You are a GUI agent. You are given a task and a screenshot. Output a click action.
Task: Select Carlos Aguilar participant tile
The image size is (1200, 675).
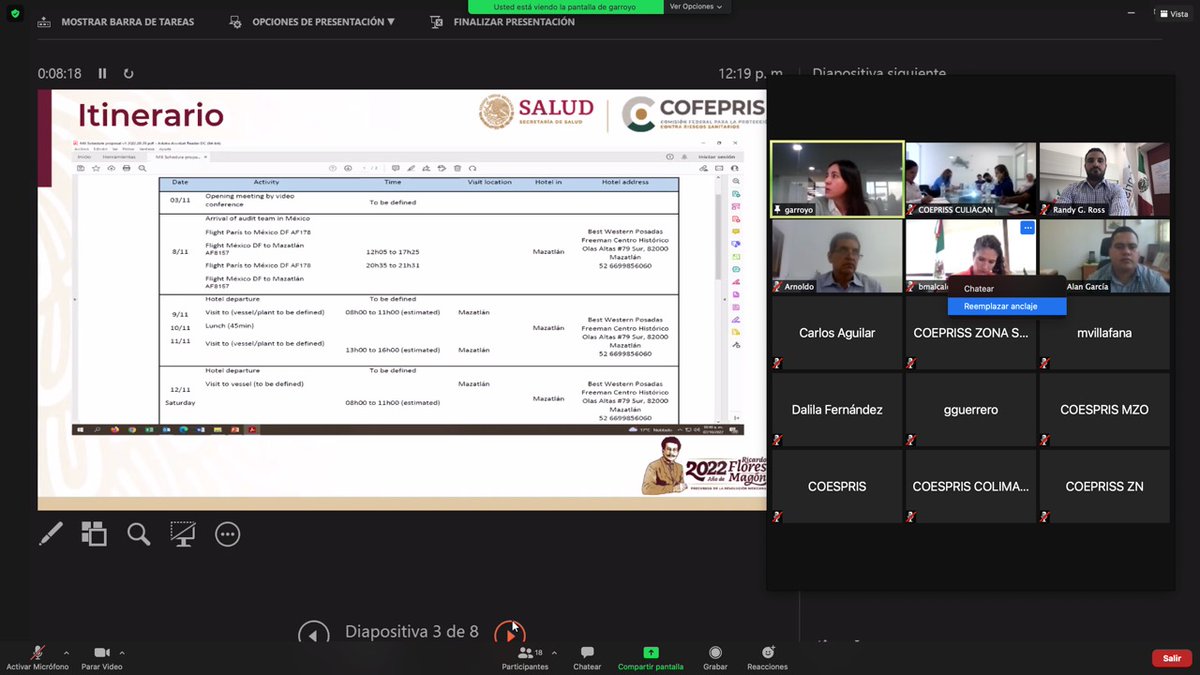pyautogui.click(x=837, y=333)
